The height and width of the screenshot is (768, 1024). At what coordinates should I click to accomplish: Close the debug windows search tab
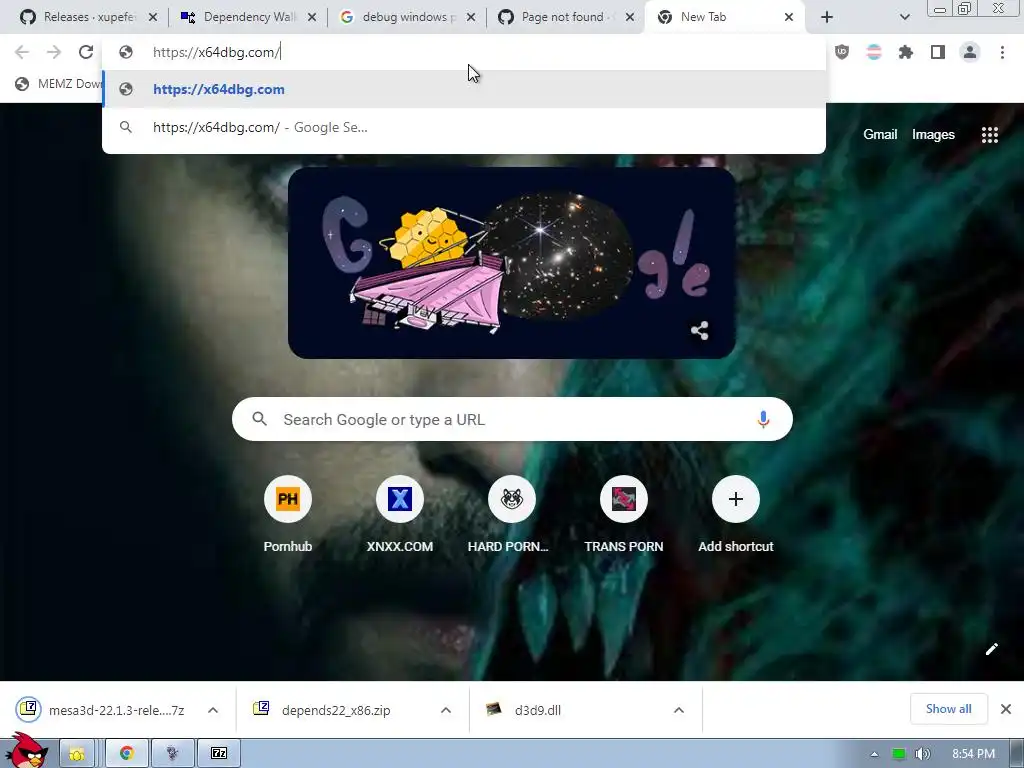(471, 17)
